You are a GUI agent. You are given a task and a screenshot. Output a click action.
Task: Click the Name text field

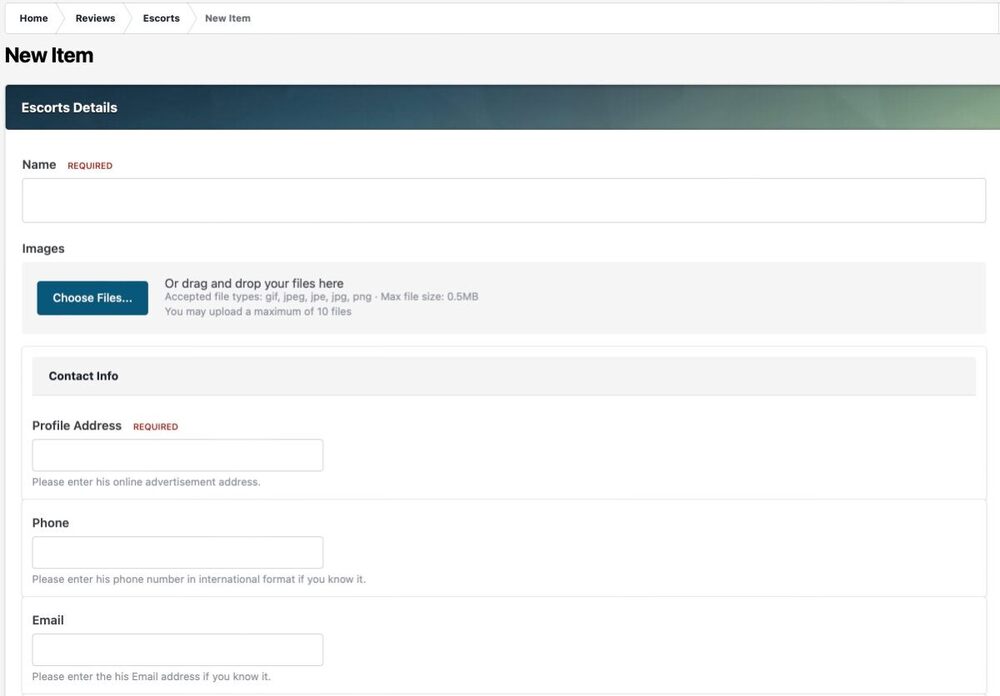click(x=503, y=200)
